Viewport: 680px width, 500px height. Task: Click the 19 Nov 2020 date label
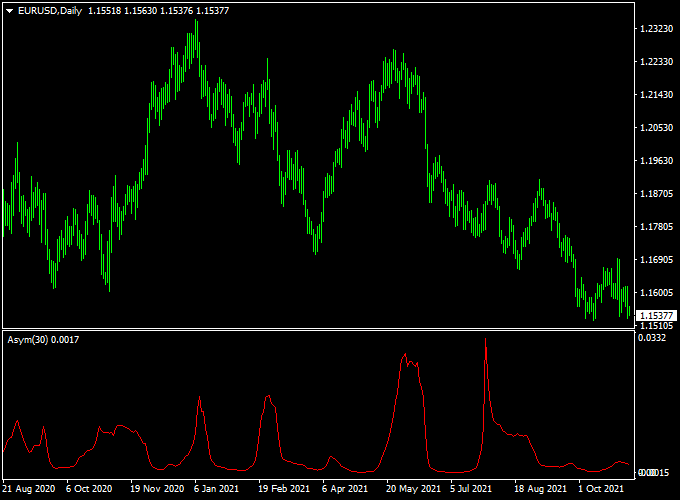(158, 490)
